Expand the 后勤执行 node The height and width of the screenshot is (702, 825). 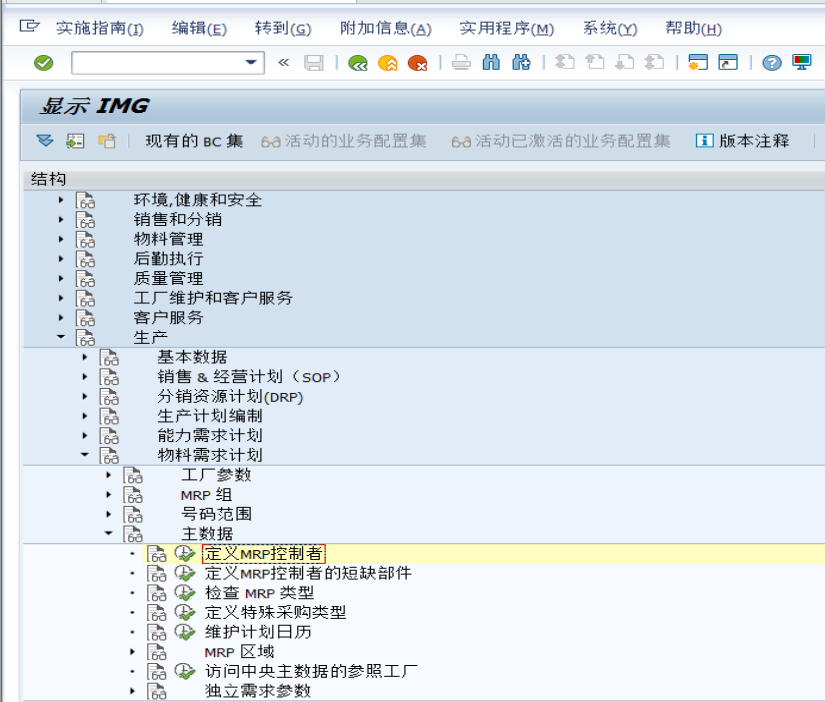[61, 259]
